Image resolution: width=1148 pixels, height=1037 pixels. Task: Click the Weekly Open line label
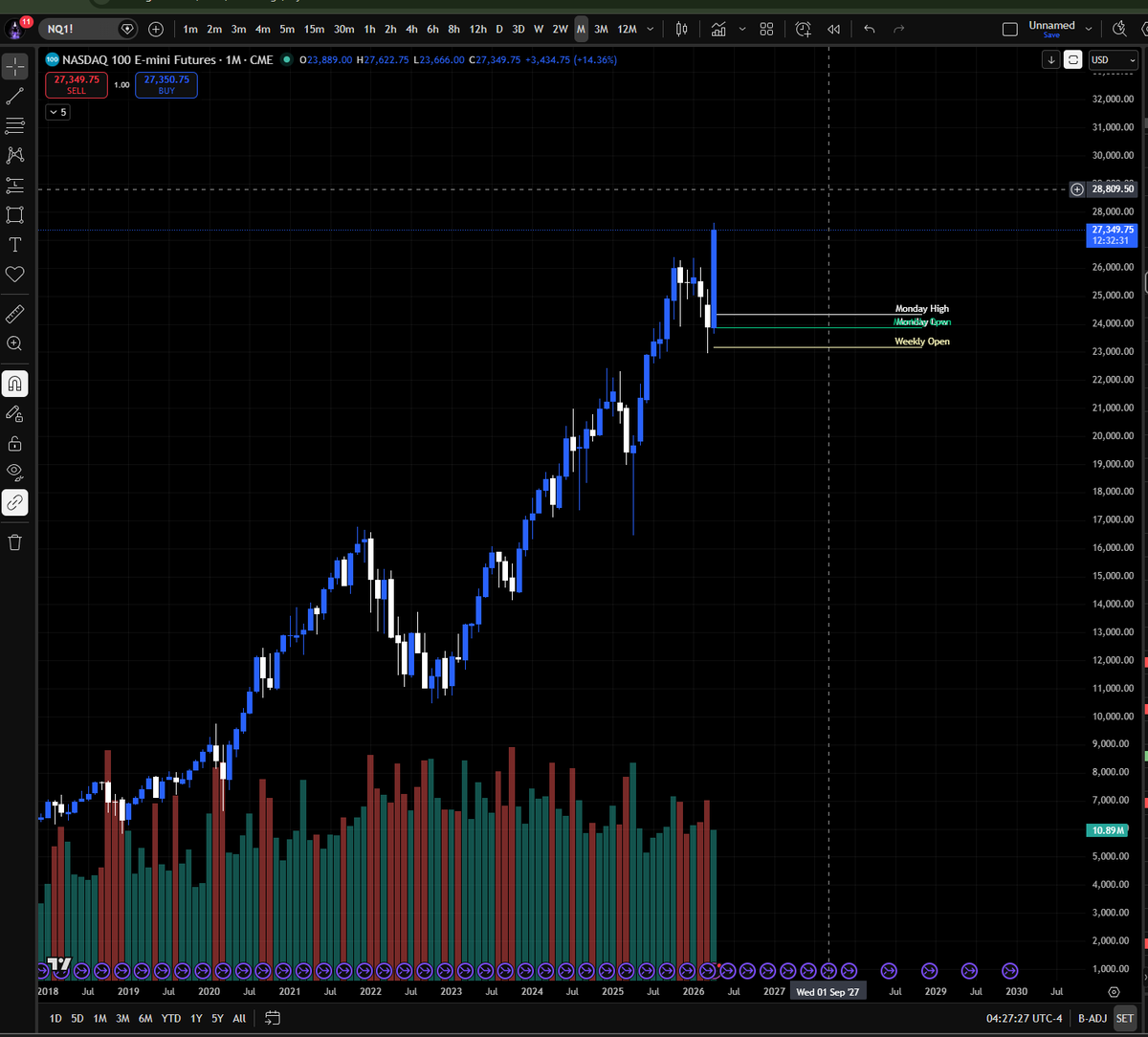[922, 342]
